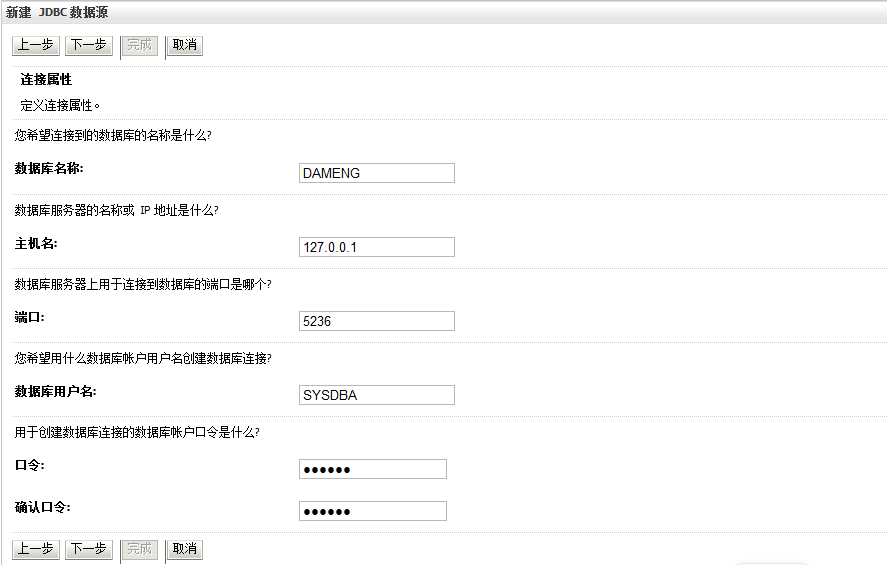Viewport: 887px width, 565px height.
Task: Go to next step via the lower 下一步 button
Action: (x=88, y=549)
